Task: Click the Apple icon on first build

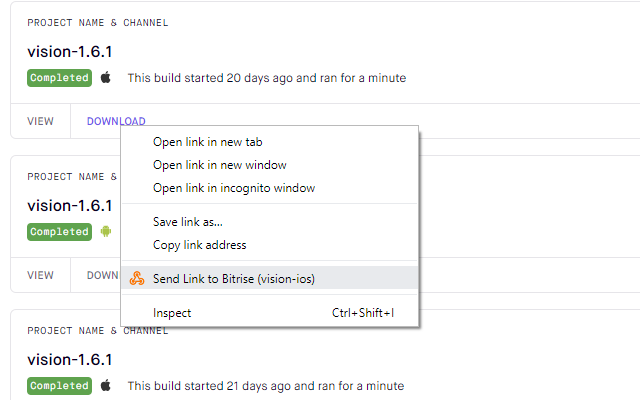Action: pyautogui.click(x=106, y=77)
